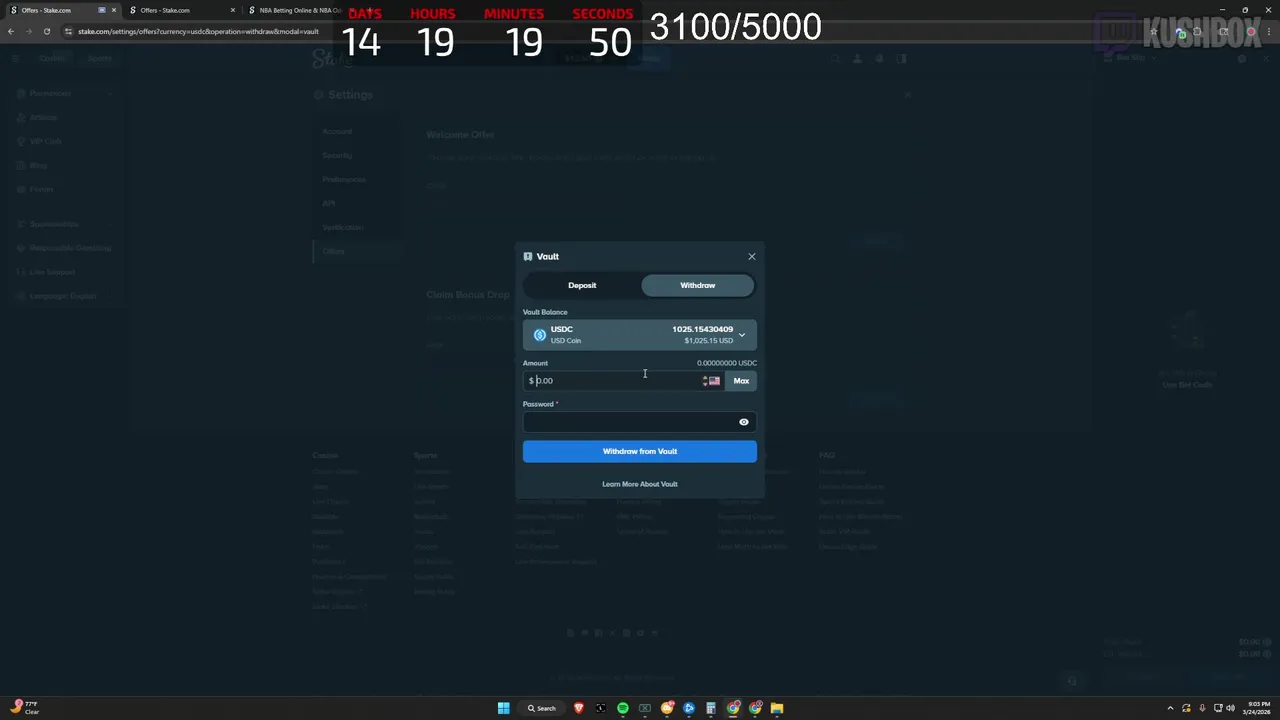Open the USDC vault currency dropdown
Viewport: 1280px width, 720px height.
pos(640,334)
